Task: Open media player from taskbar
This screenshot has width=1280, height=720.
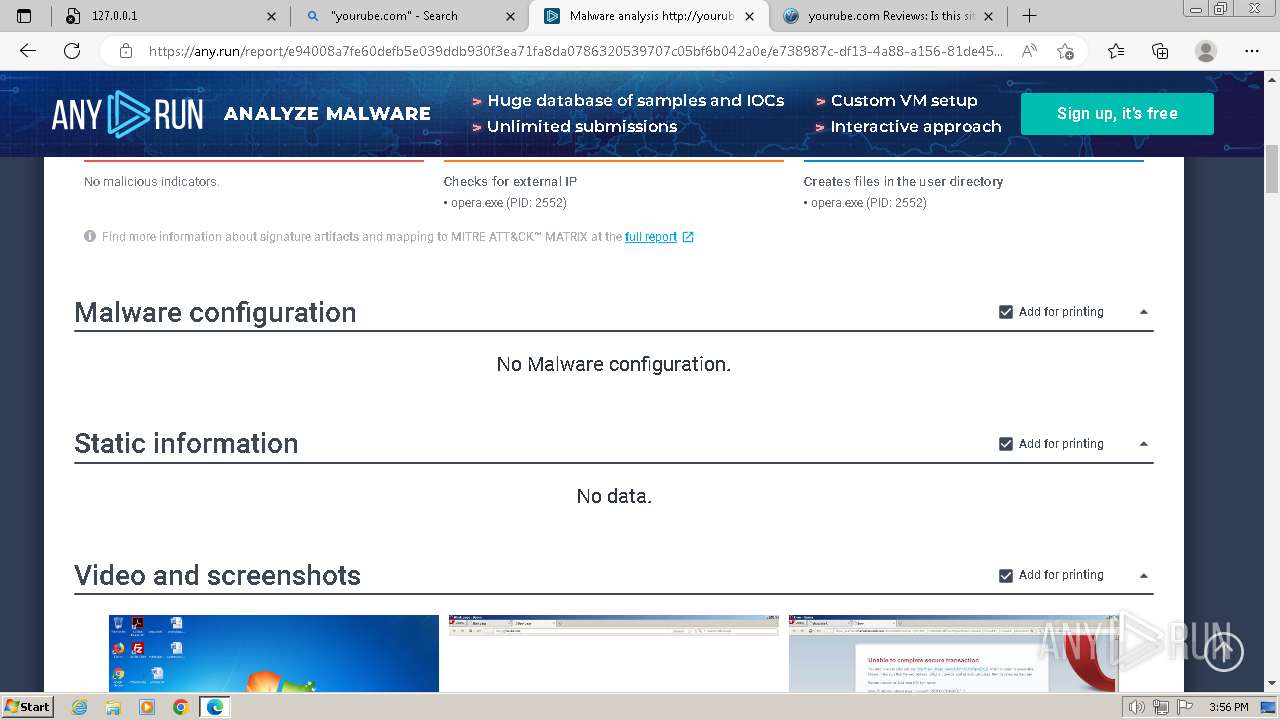Action: (147, 707)
